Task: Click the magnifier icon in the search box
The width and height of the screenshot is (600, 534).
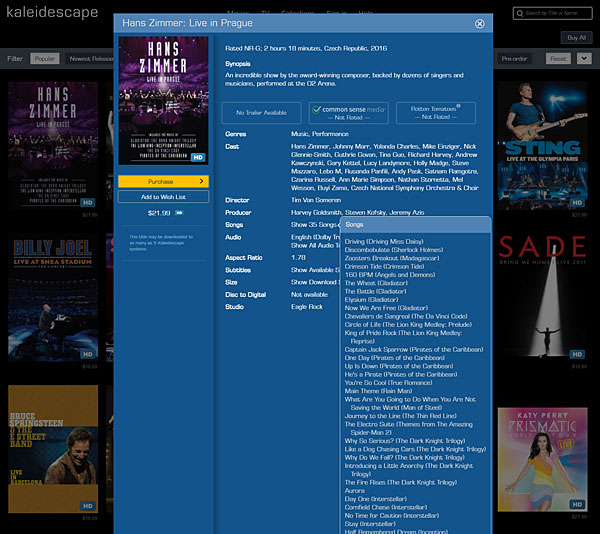Action: point(520,13)
